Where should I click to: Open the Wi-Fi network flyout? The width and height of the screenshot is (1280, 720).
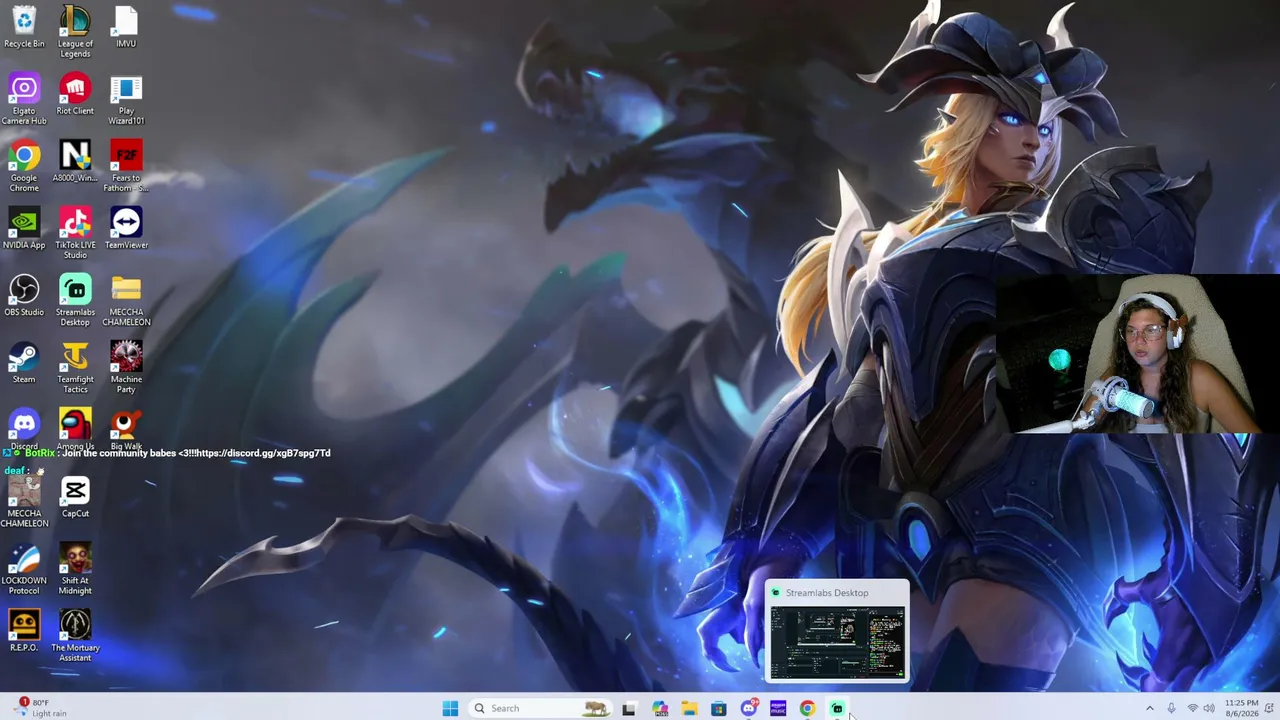point(1192,708)
